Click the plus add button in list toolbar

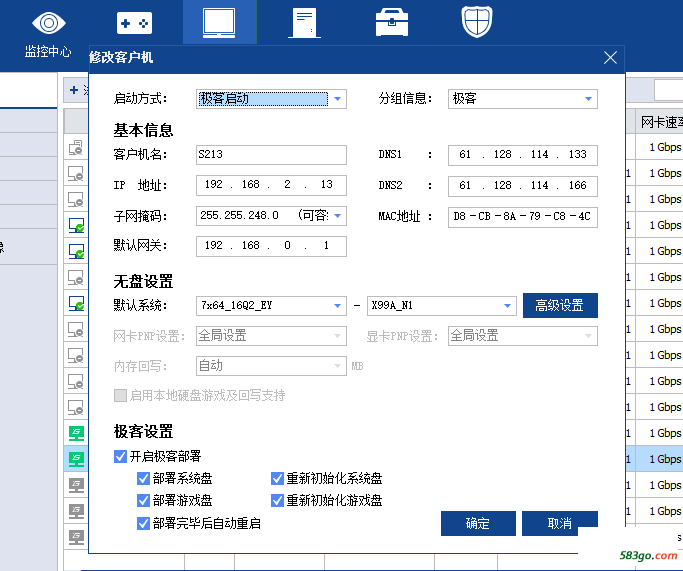[74, 90]
